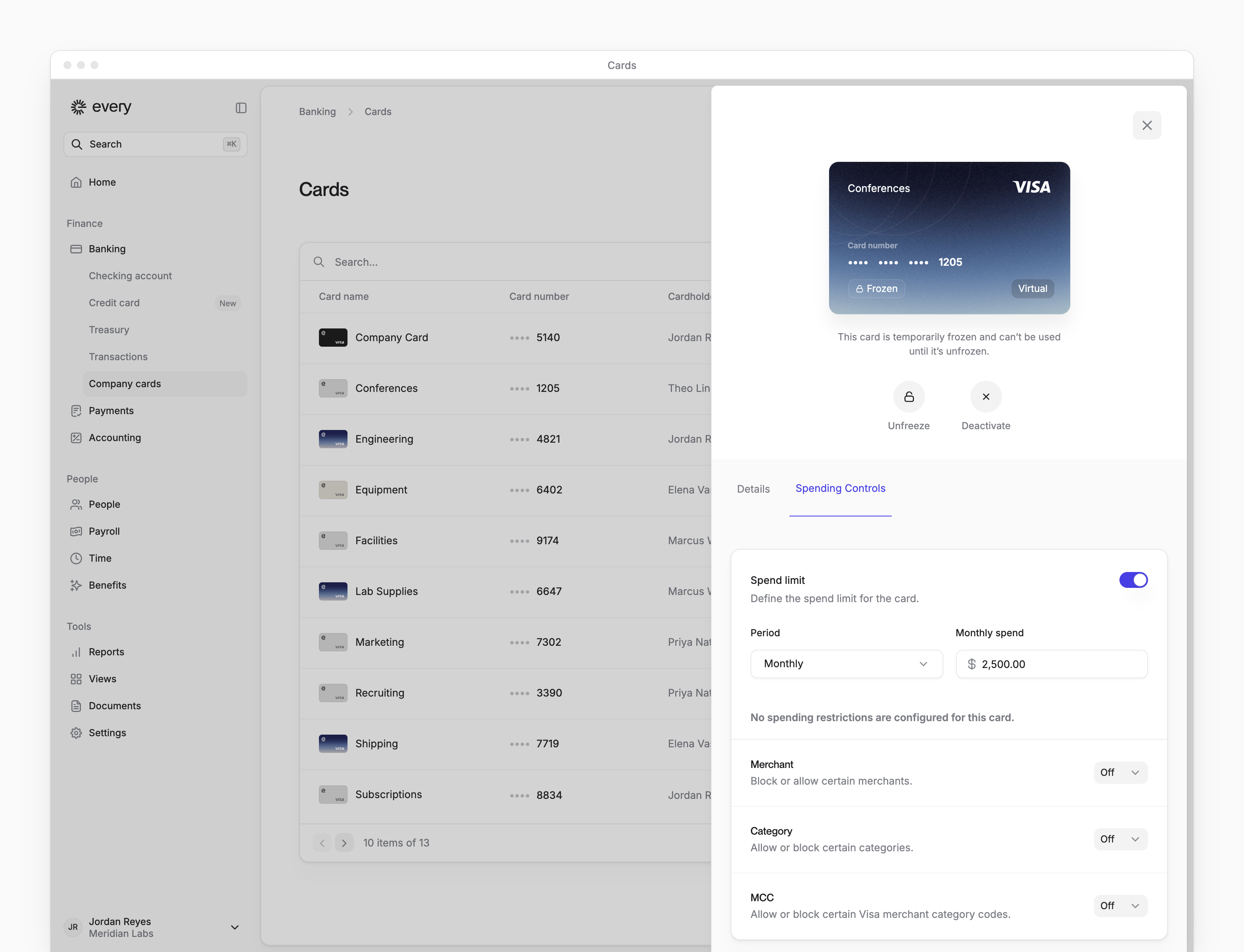Viewport: 1244px width, 952px height.
Task: Click the every logo
Action: pyautogui.click(x=101, y=107)
